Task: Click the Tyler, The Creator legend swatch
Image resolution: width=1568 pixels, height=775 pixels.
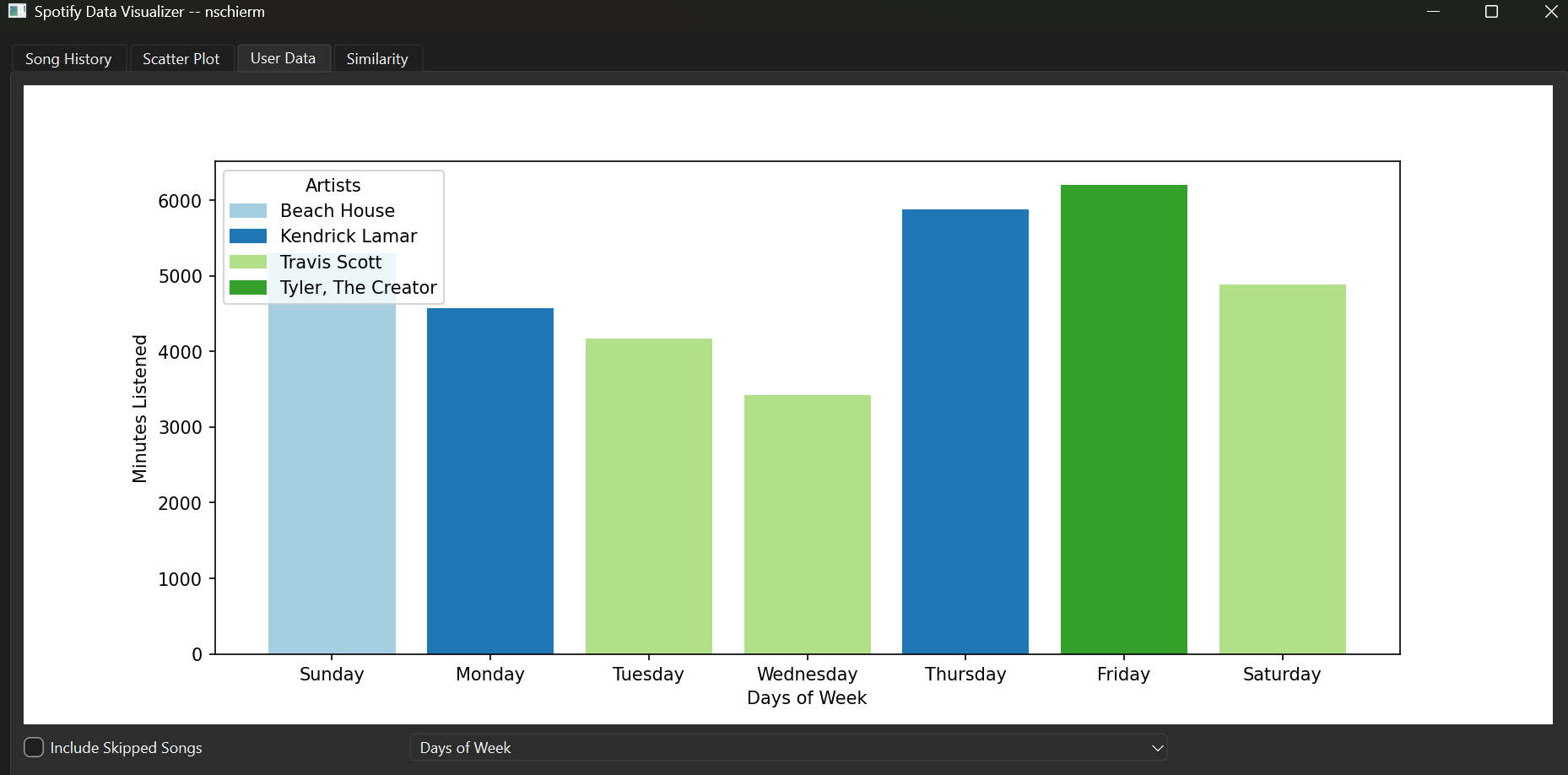Action: [248, 287]
